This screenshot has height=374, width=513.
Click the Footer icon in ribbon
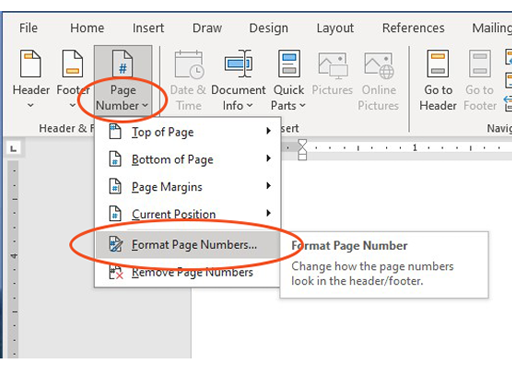pos(72,64)
